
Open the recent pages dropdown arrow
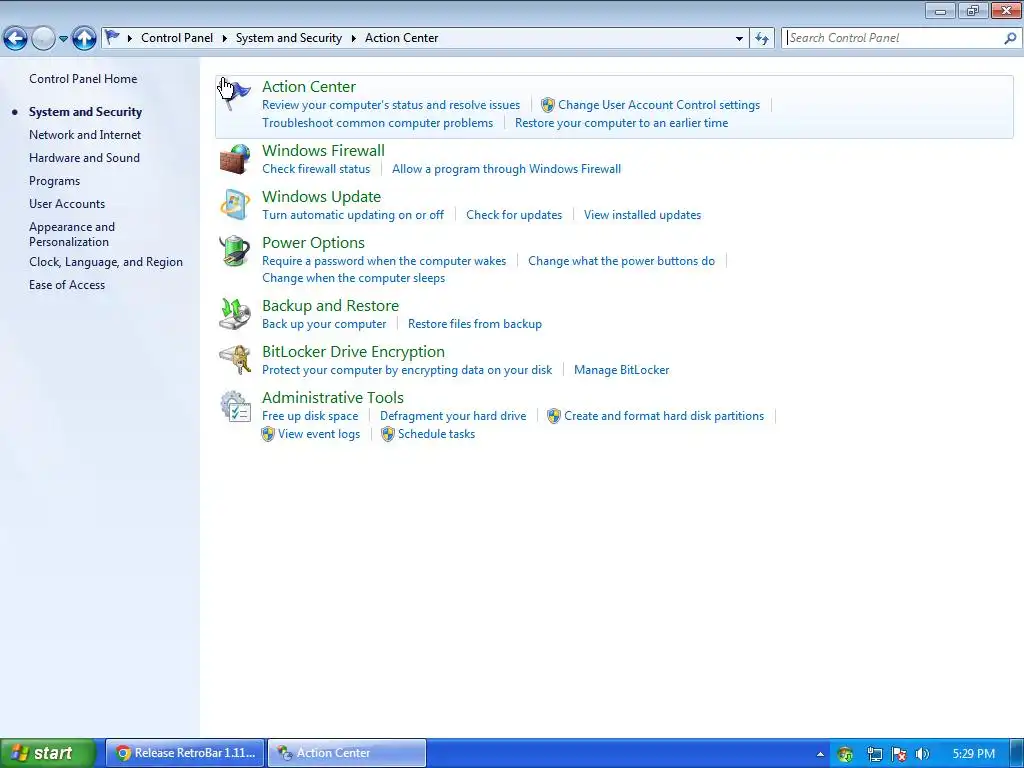pos(63,39)
